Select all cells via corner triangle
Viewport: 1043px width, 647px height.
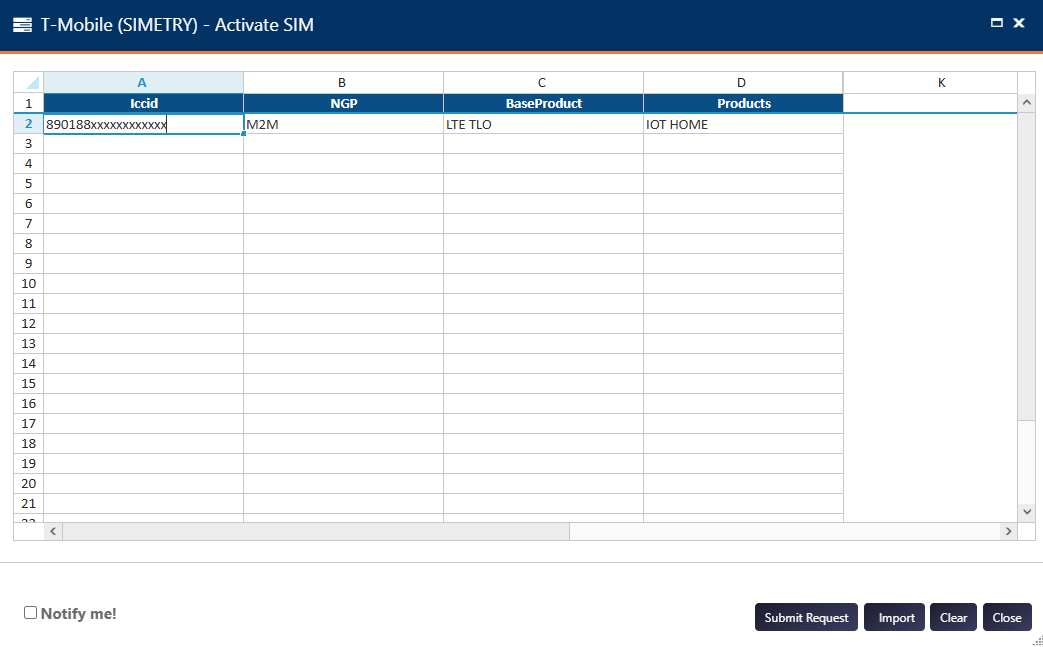[x=29, y=82]
